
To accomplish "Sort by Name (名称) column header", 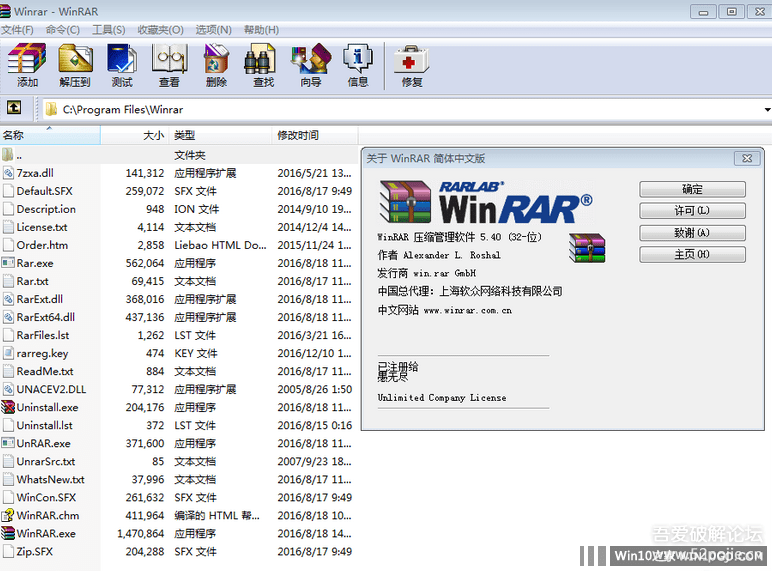I will (50, 135).
